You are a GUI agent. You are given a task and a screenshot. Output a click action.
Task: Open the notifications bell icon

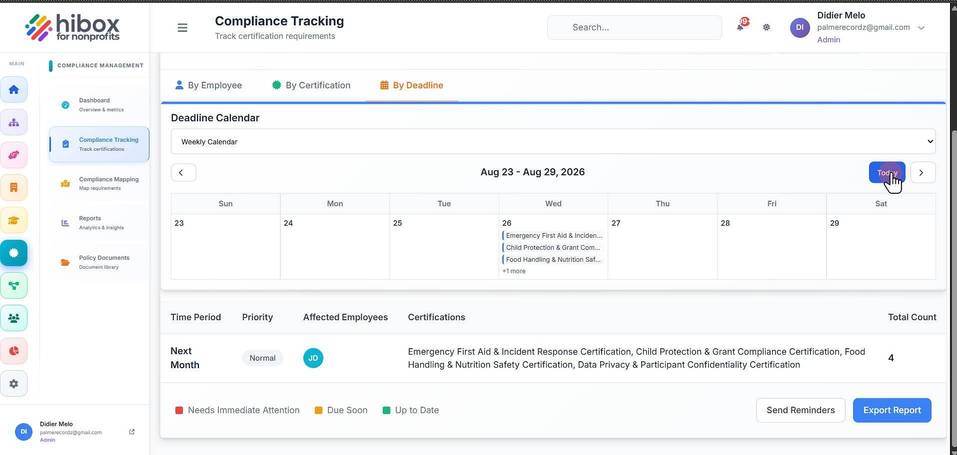741,26
